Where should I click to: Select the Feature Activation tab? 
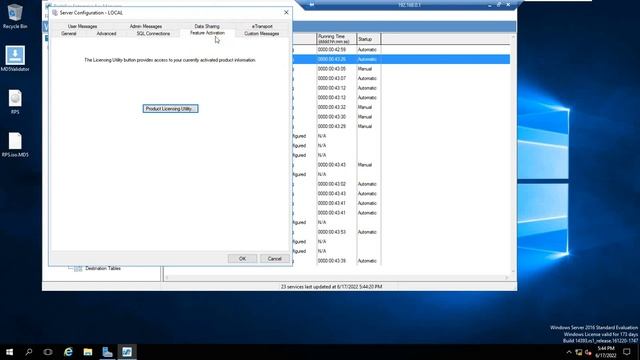click(207, 33)
